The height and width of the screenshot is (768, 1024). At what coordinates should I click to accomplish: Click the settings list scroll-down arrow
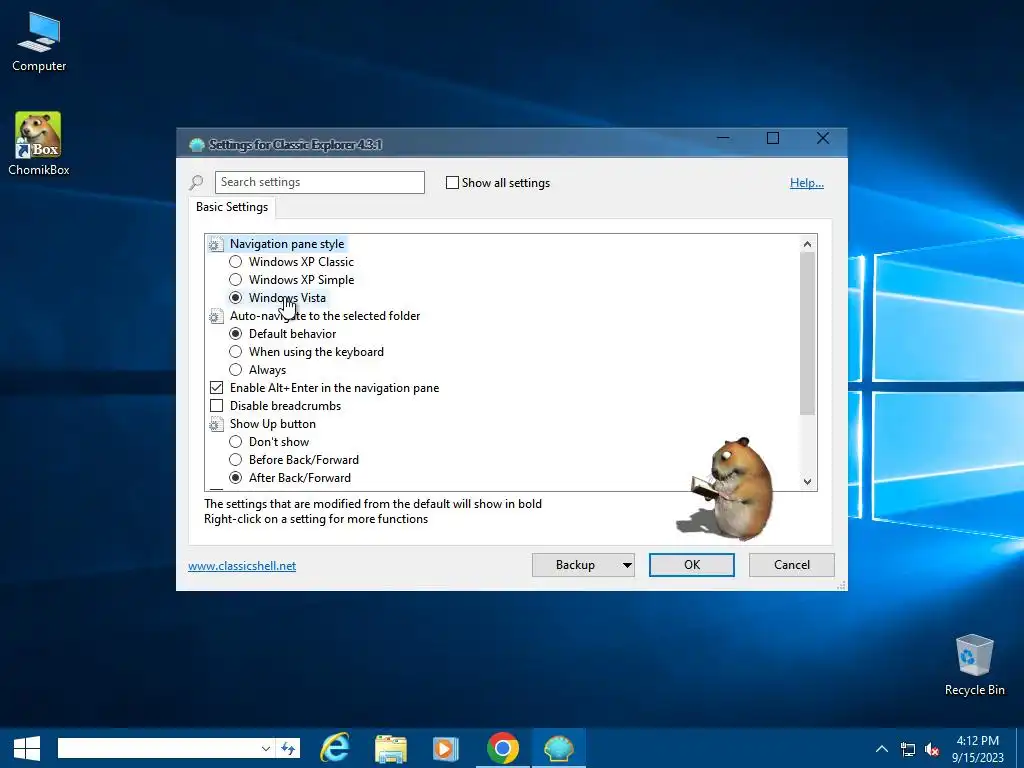pos(807,482)
